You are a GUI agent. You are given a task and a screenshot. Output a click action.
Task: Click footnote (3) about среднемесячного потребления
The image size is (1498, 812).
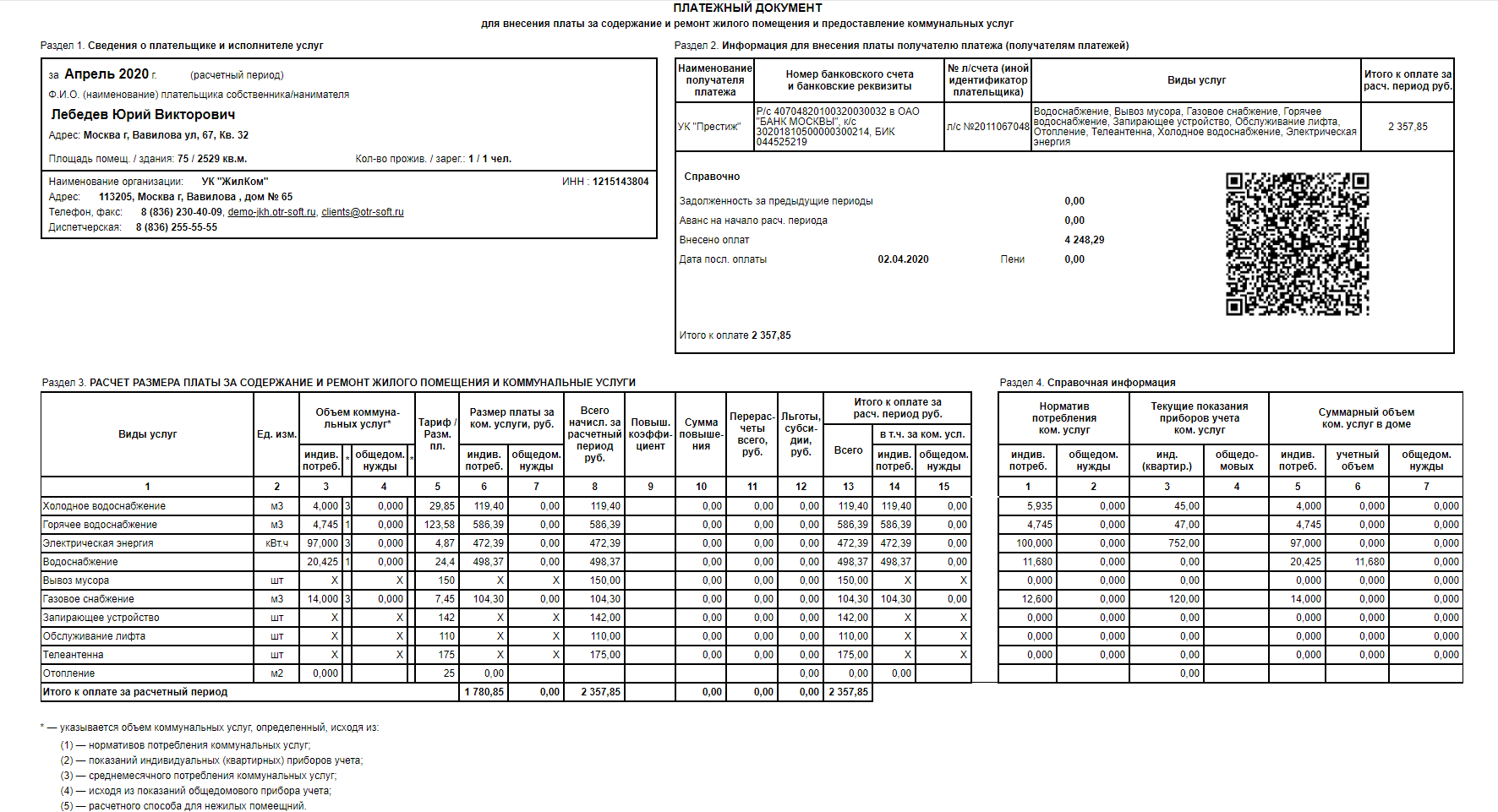click(x=198, y=776)
